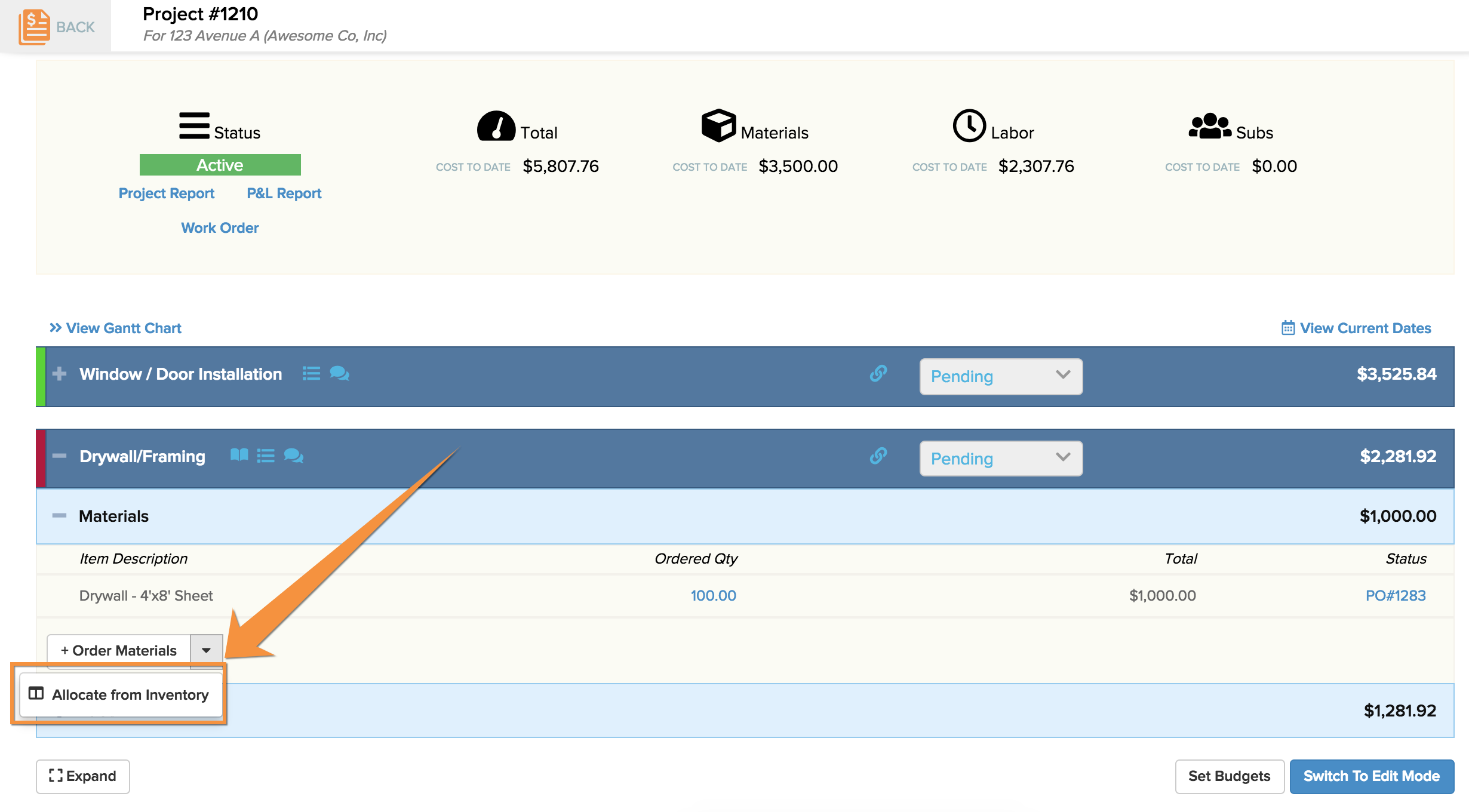
Task: Click the Labor cost value $2,307.76
Action: pyautogui.click(x=1036, y=166)
